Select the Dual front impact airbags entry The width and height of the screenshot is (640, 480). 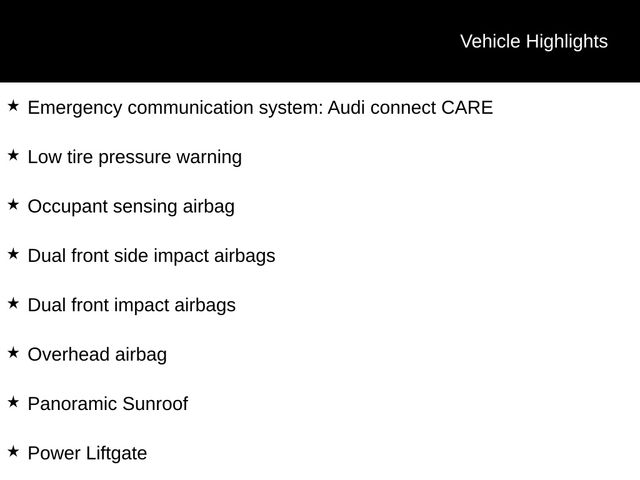pyautogui.click(x=131, y=305)
